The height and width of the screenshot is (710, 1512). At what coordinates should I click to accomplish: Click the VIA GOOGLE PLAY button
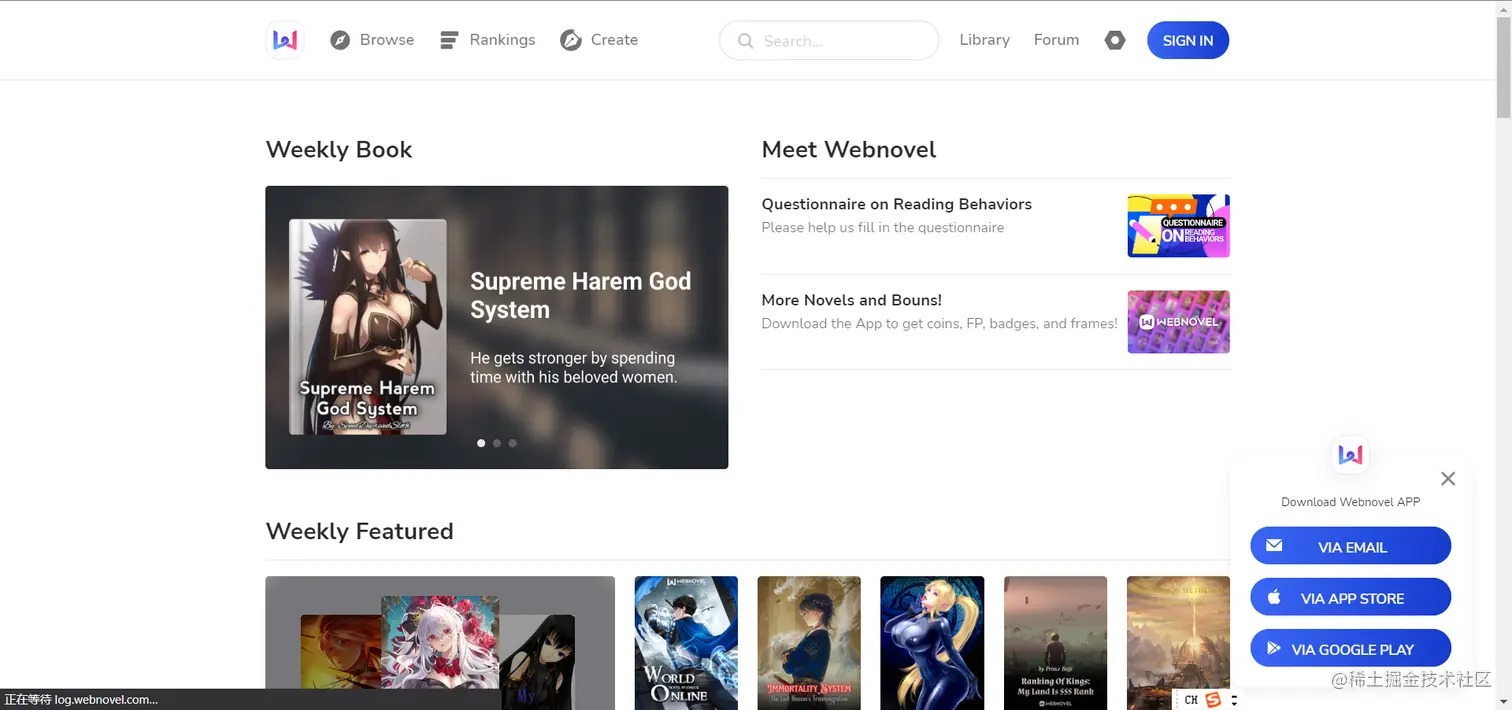point(1350,648)
